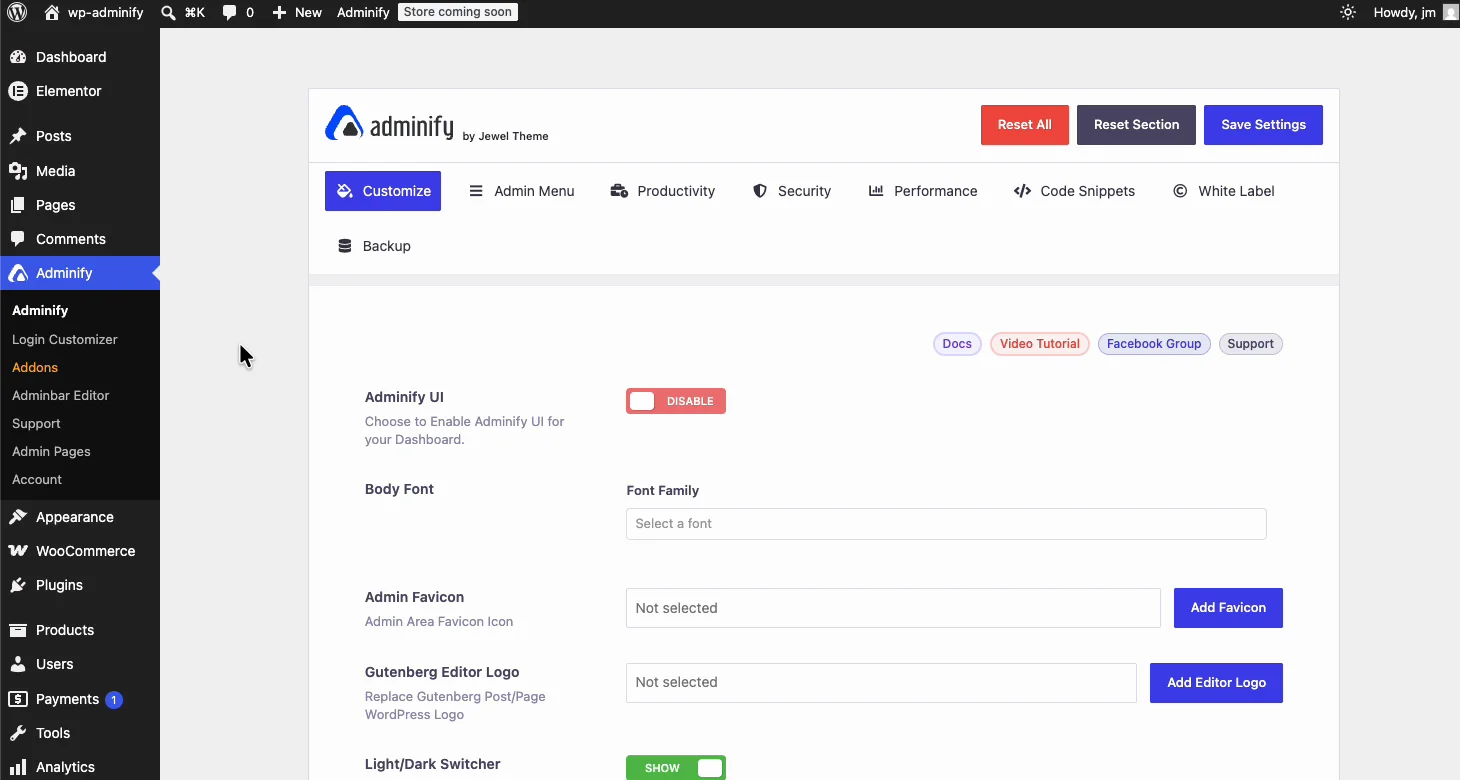Switch to the Admin Menu tab

[522, 191]
